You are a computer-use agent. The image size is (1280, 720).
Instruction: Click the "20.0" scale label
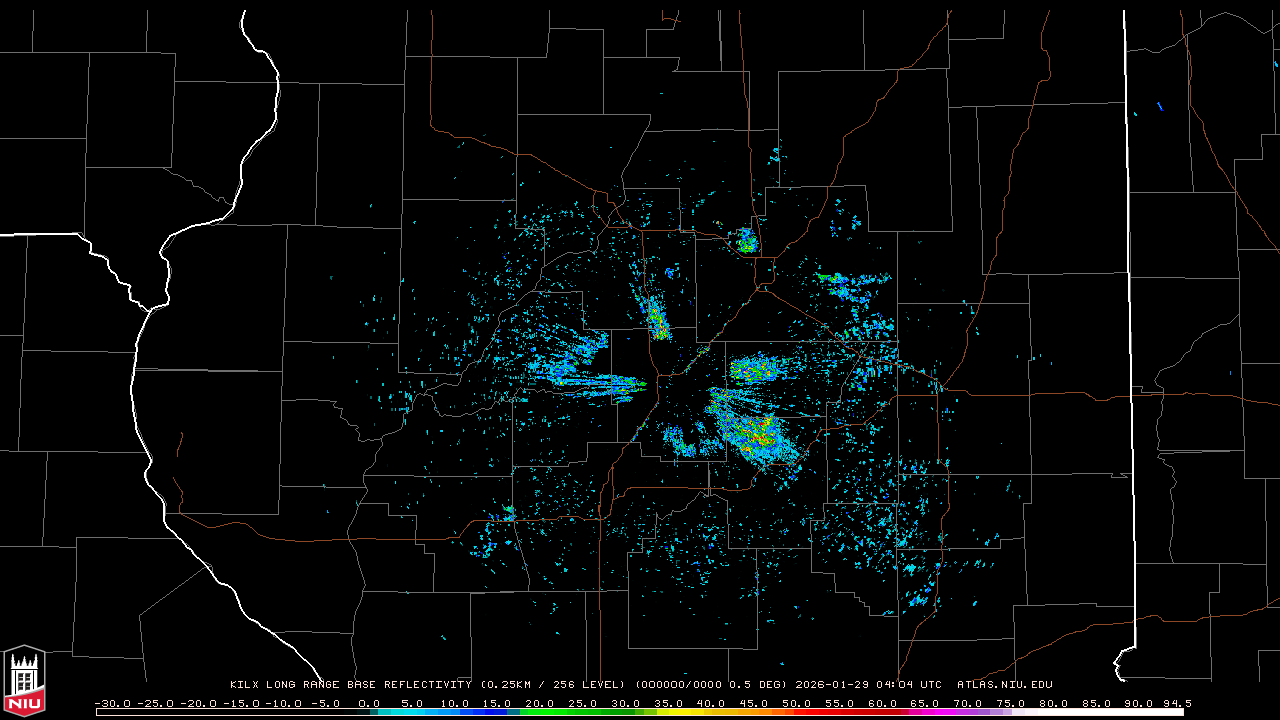point(540,703)
